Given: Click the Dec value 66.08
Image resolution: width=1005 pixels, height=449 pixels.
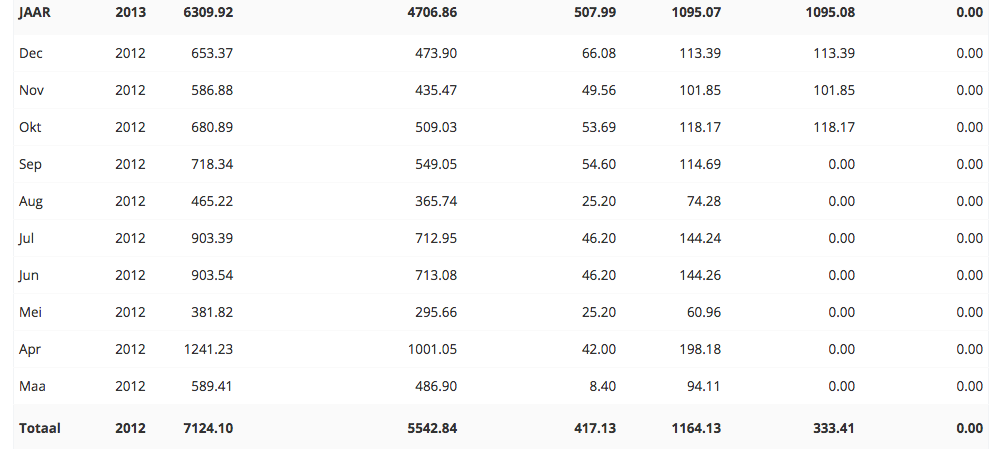Looking at the screenshot, I should pyautogui.click(x=599, y=53).
